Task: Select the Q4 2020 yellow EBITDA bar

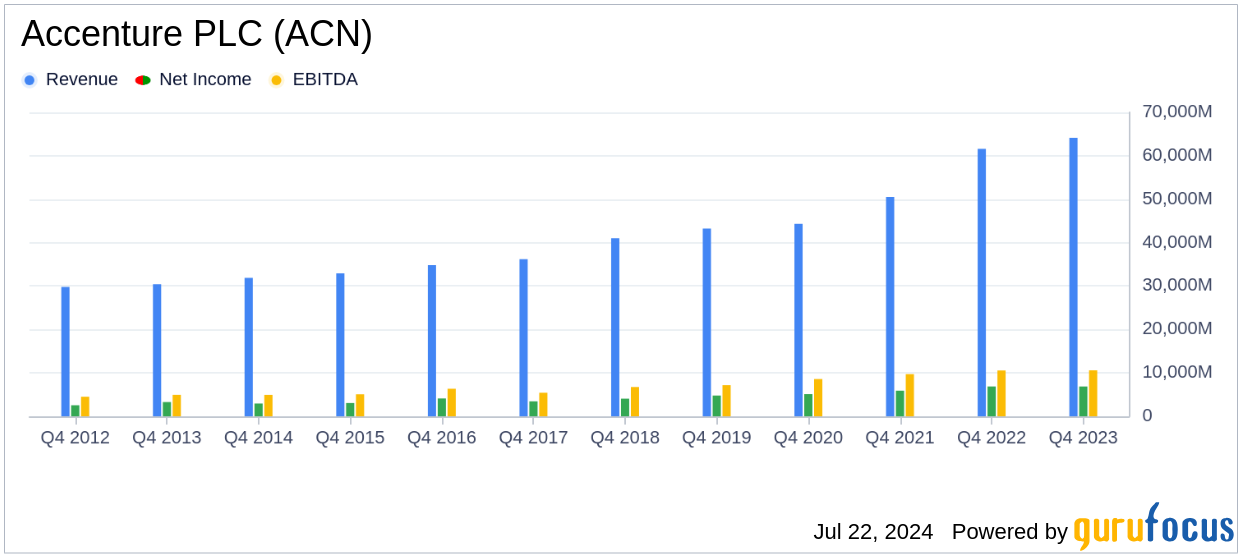Action: 818,398
